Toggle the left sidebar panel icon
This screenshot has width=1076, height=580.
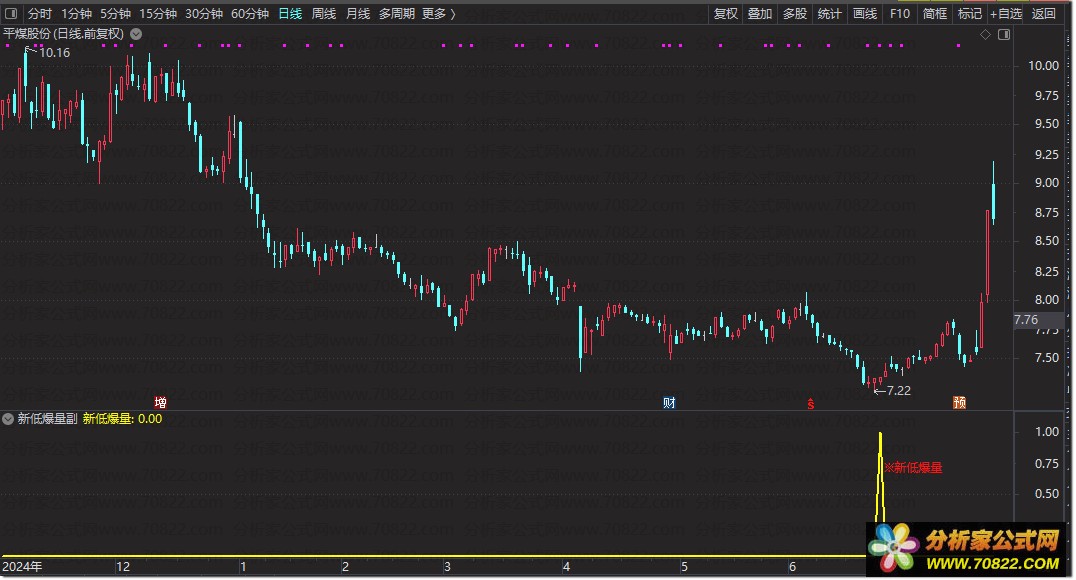tap(11, 13)
